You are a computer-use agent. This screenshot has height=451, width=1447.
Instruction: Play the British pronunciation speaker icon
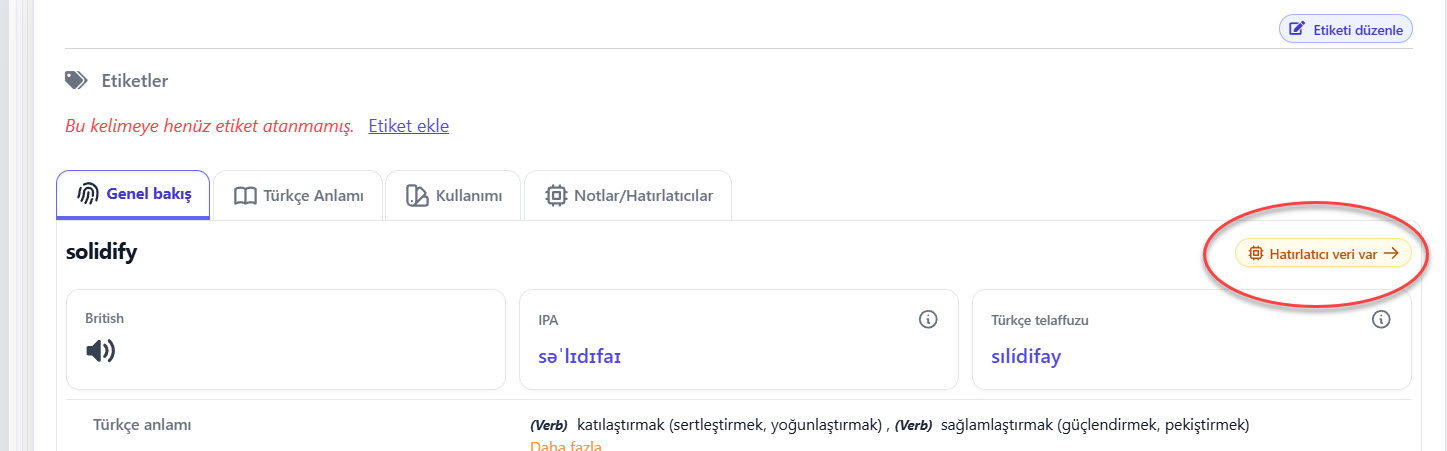tap(101, 351)
